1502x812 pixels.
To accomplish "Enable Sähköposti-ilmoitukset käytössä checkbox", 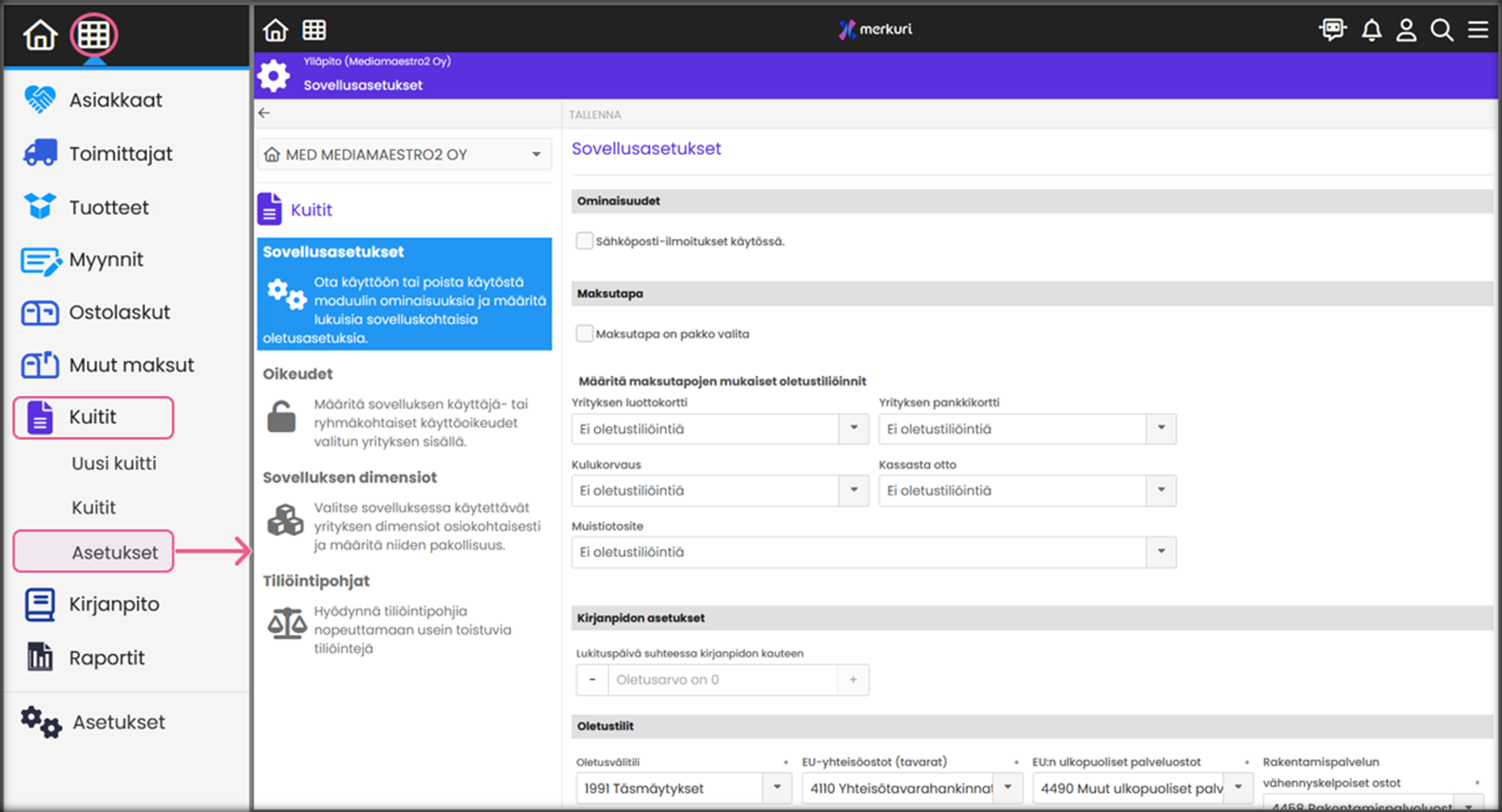I will pyautogui.click(x=584, y=241).
